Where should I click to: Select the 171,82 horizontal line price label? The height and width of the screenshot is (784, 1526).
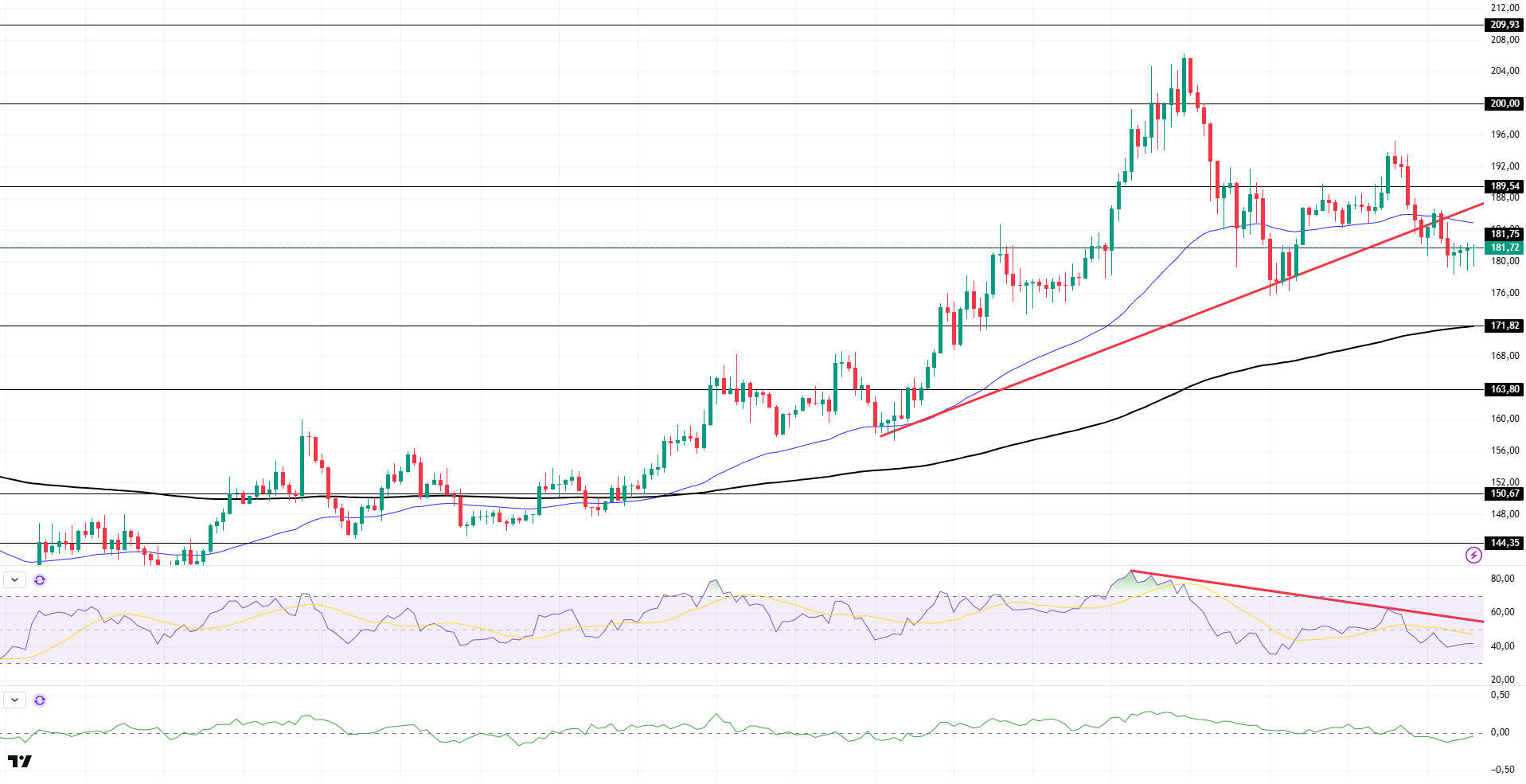(x=1505, y=326)
